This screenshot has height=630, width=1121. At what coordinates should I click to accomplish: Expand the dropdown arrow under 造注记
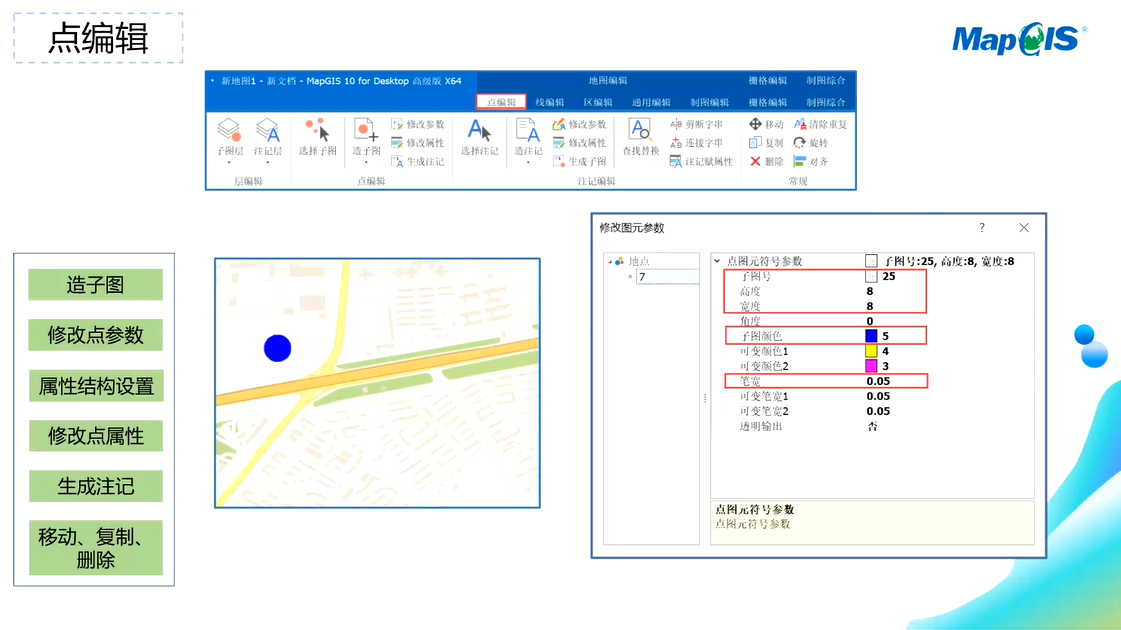pos(528,163)
